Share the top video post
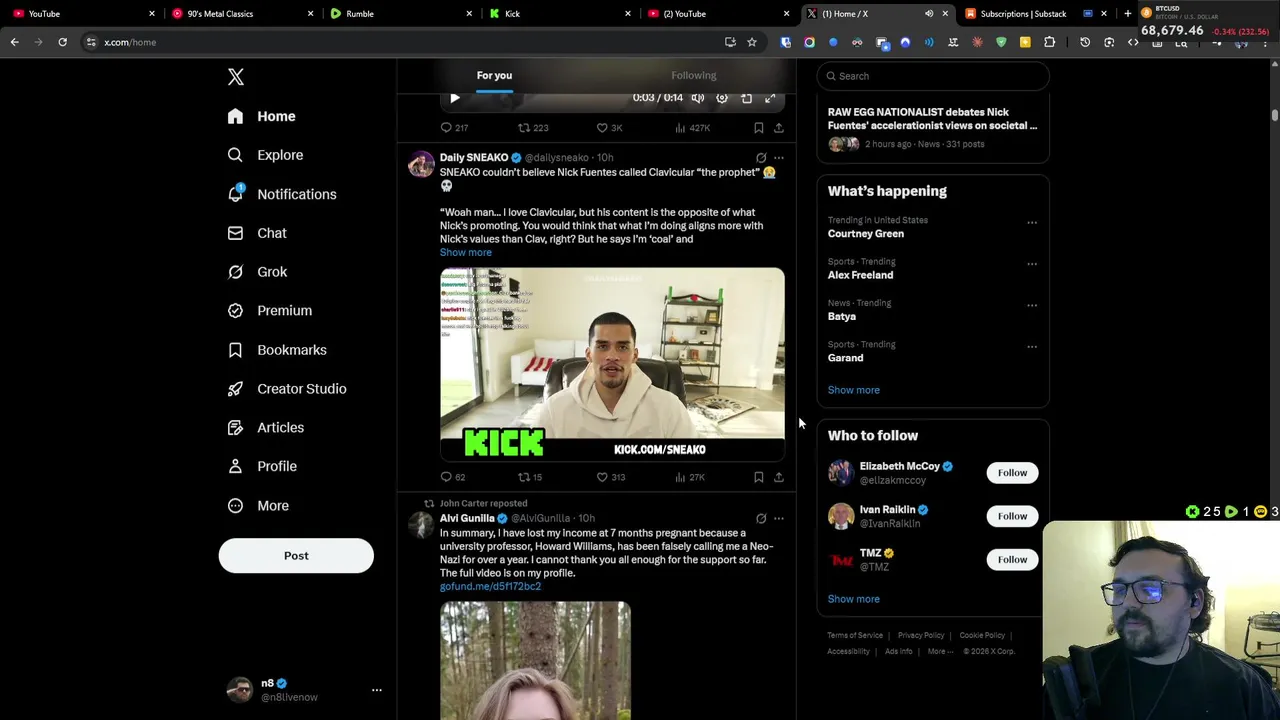1280x720 pixels. [x=779, y=128]
